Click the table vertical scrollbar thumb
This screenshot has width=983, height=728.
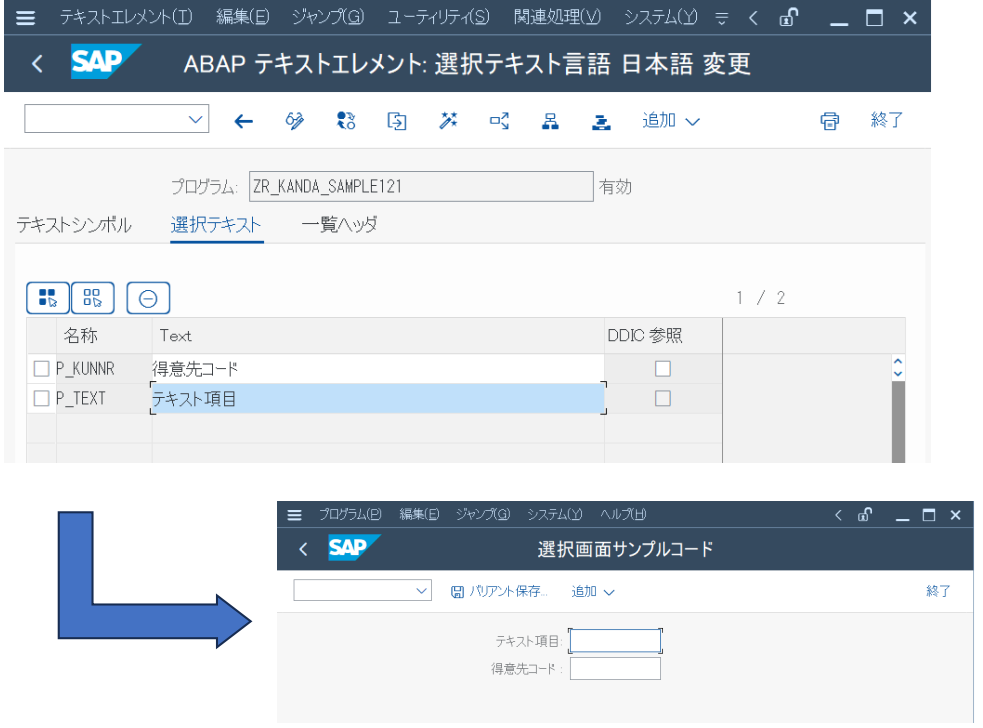coord(898,422)
